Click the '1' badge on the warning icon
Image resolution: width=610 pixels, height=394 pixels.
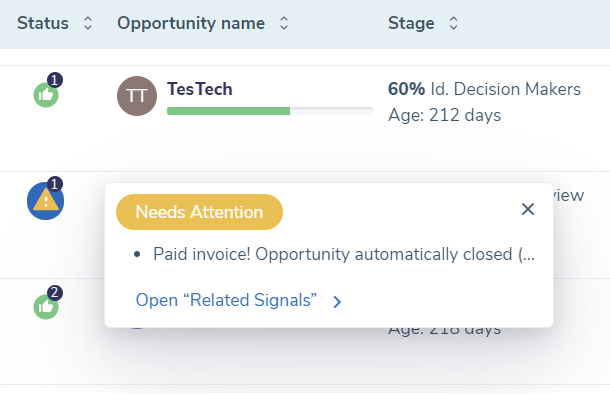click(x=55, y=184)
